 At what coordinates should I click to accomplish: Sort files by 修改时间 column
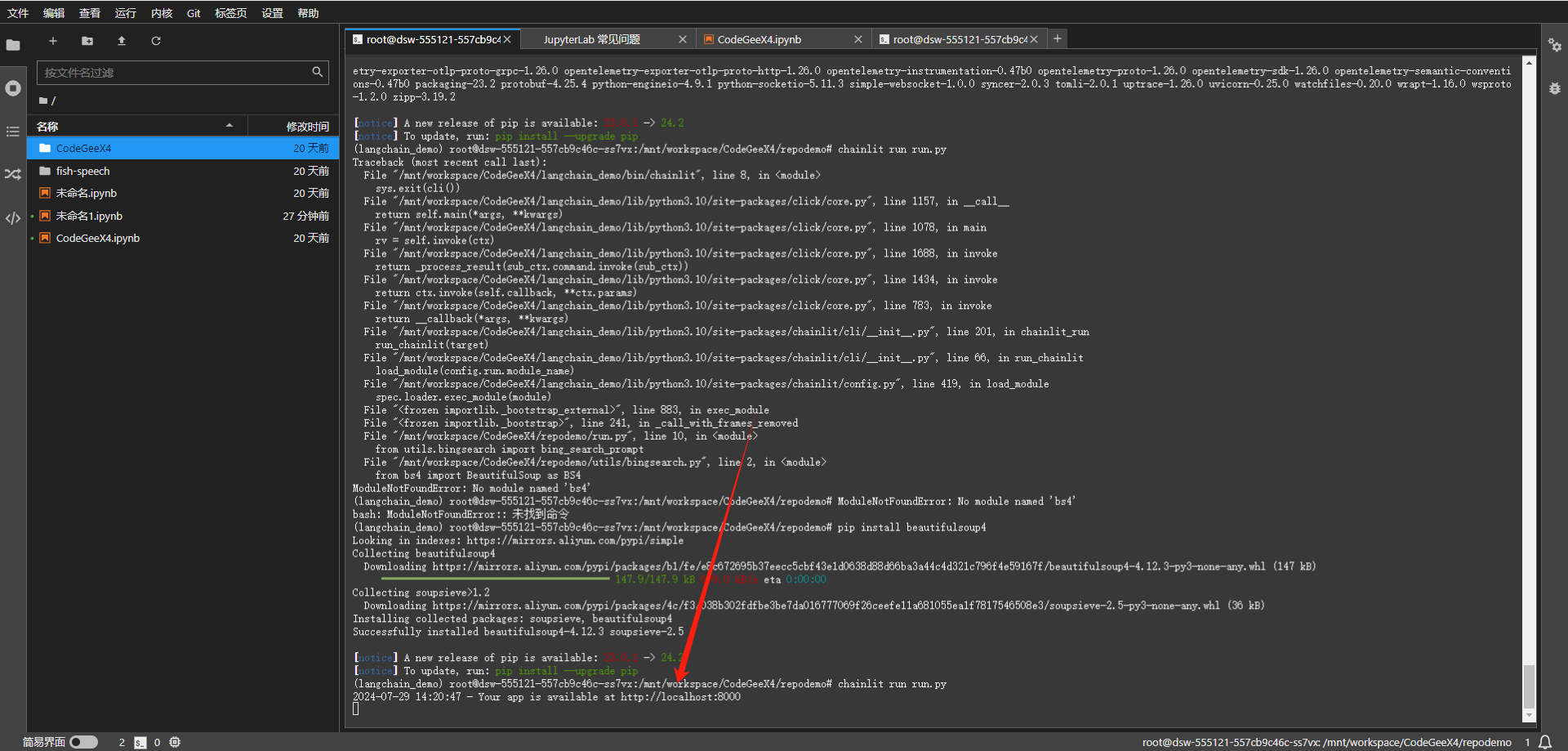coord(294,126)
